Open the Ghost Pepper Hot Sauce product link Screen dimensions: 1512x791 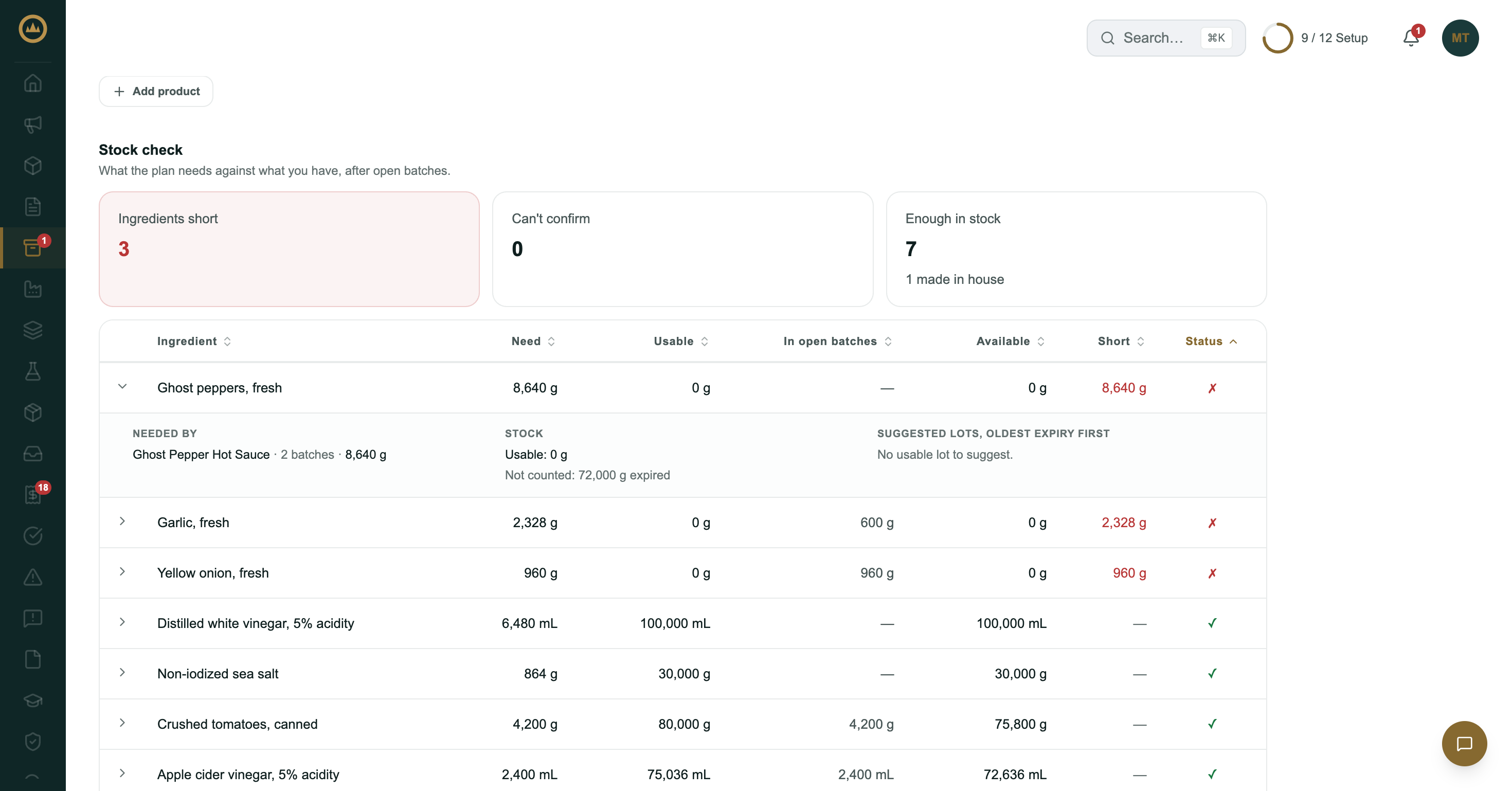[201, 455]
